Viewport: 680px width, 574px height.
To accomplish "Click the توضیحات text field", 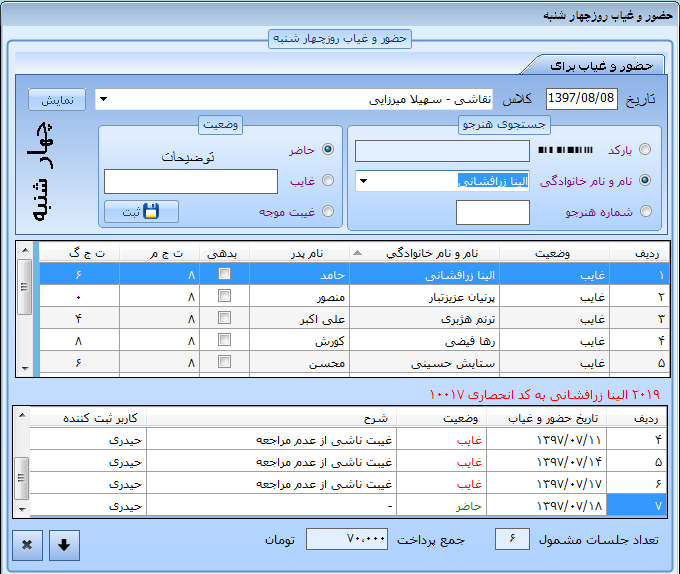I will (x=191, y=181).
